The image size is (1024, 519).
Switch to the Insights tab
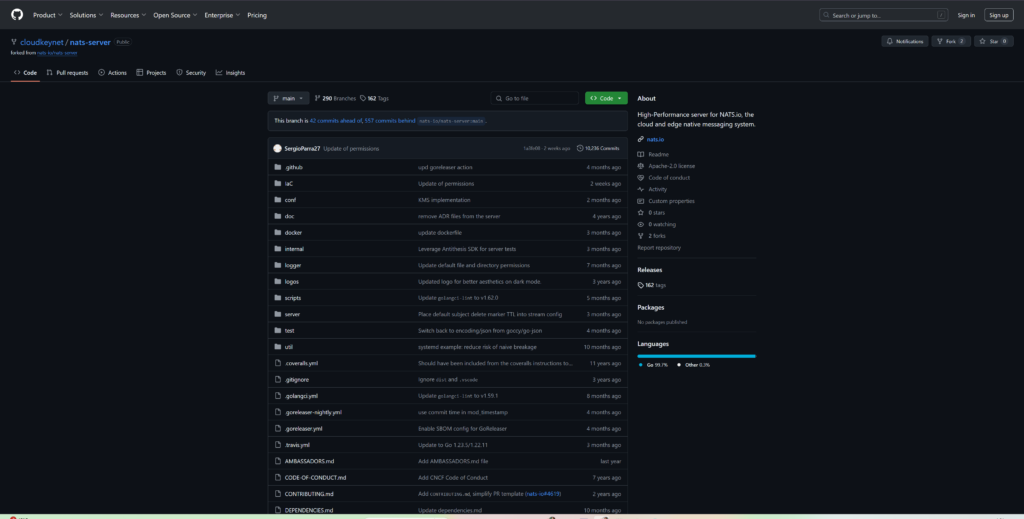(231, 72)
